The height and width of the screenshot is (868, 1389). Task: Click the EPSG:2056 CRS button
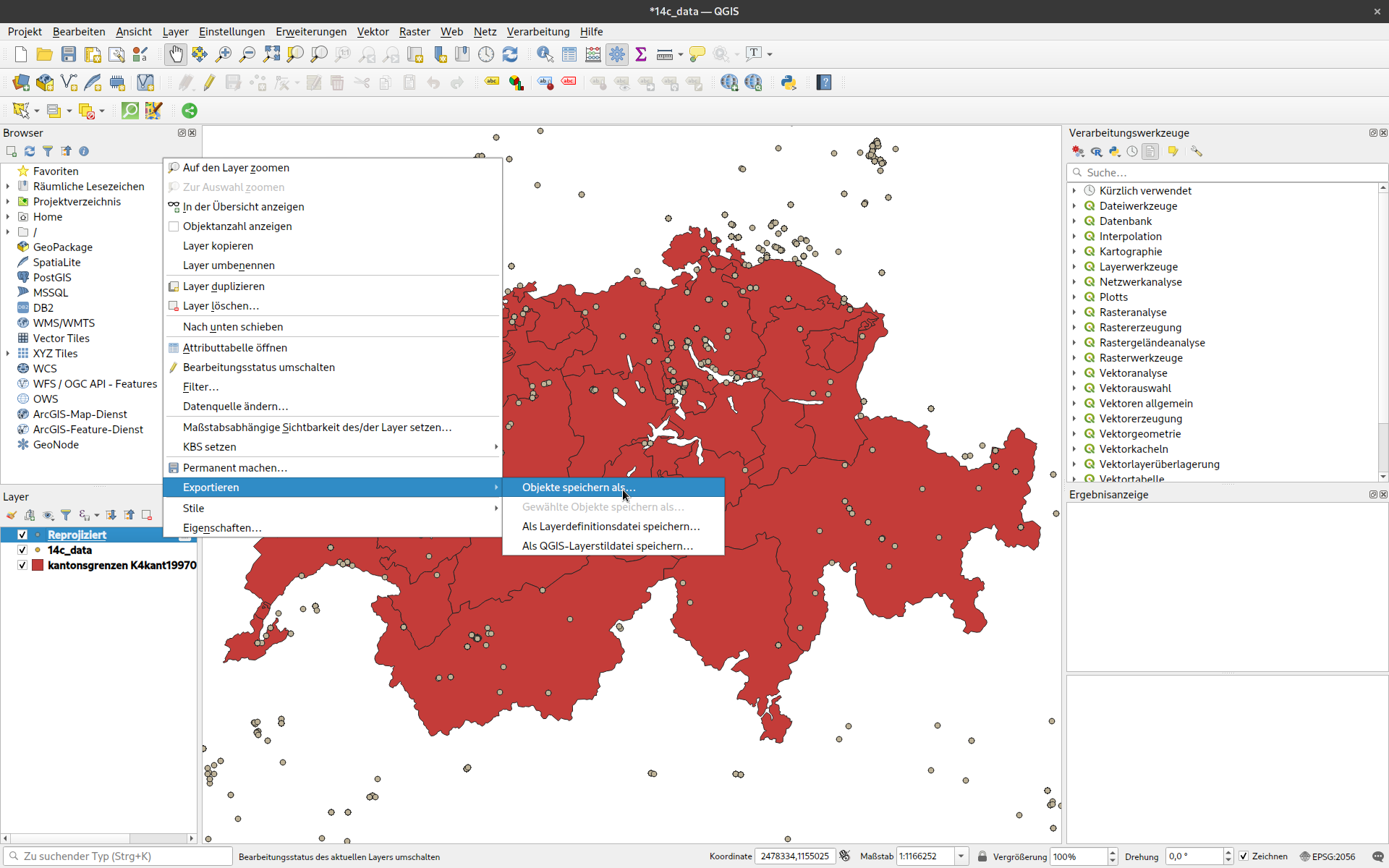1328,856
